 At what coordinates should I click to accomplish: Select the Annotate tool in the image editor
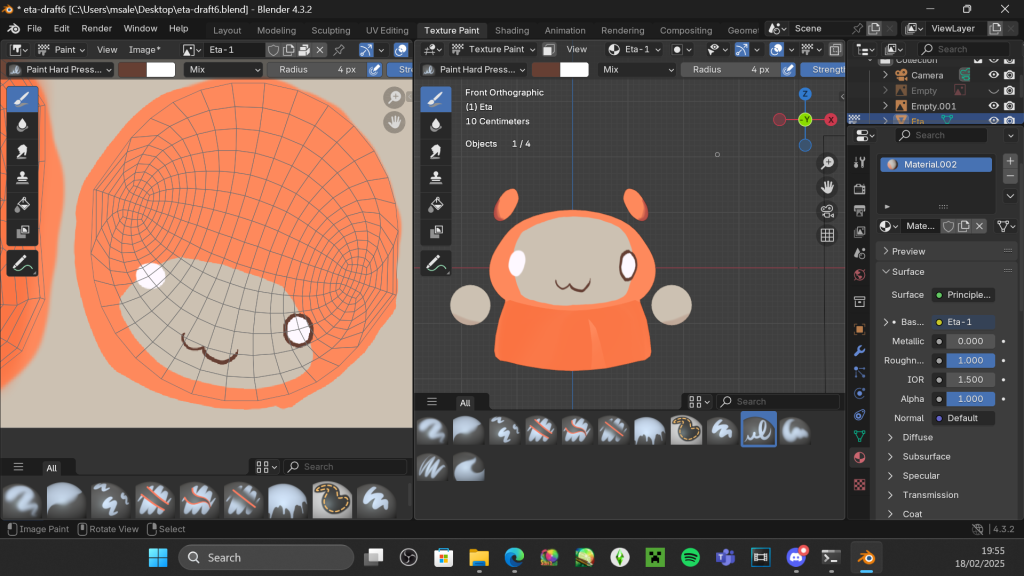(x=22, y=264)
